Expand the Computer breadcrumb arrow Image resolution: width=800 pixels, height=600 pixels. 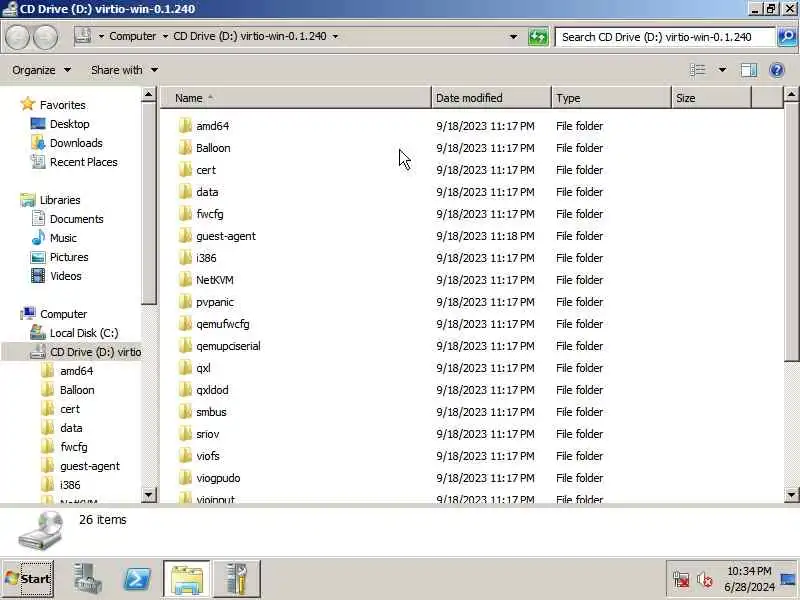[165, 36]
